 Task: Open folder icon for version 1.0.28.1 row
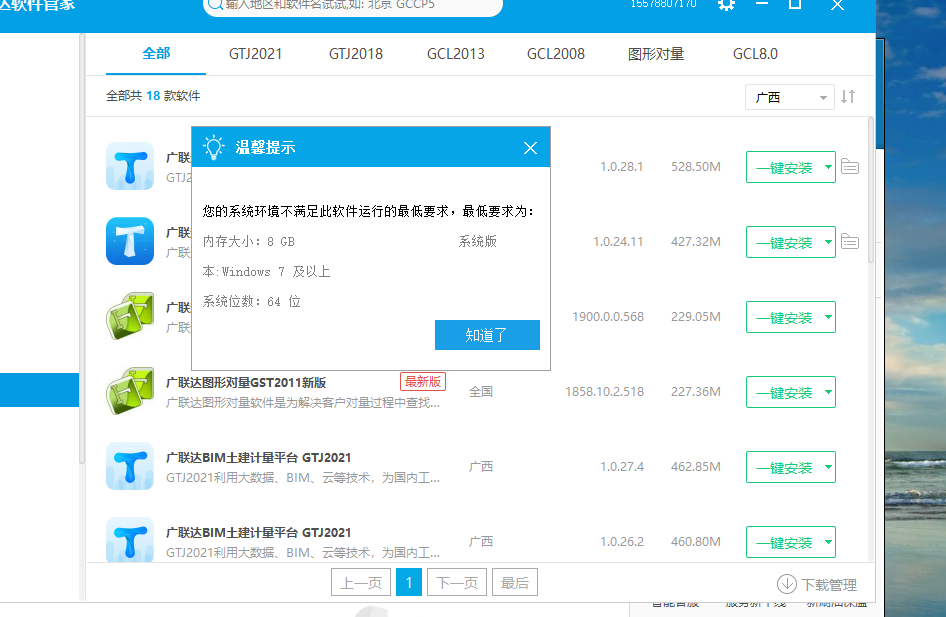pyautogui.click(x=850, y=166)
